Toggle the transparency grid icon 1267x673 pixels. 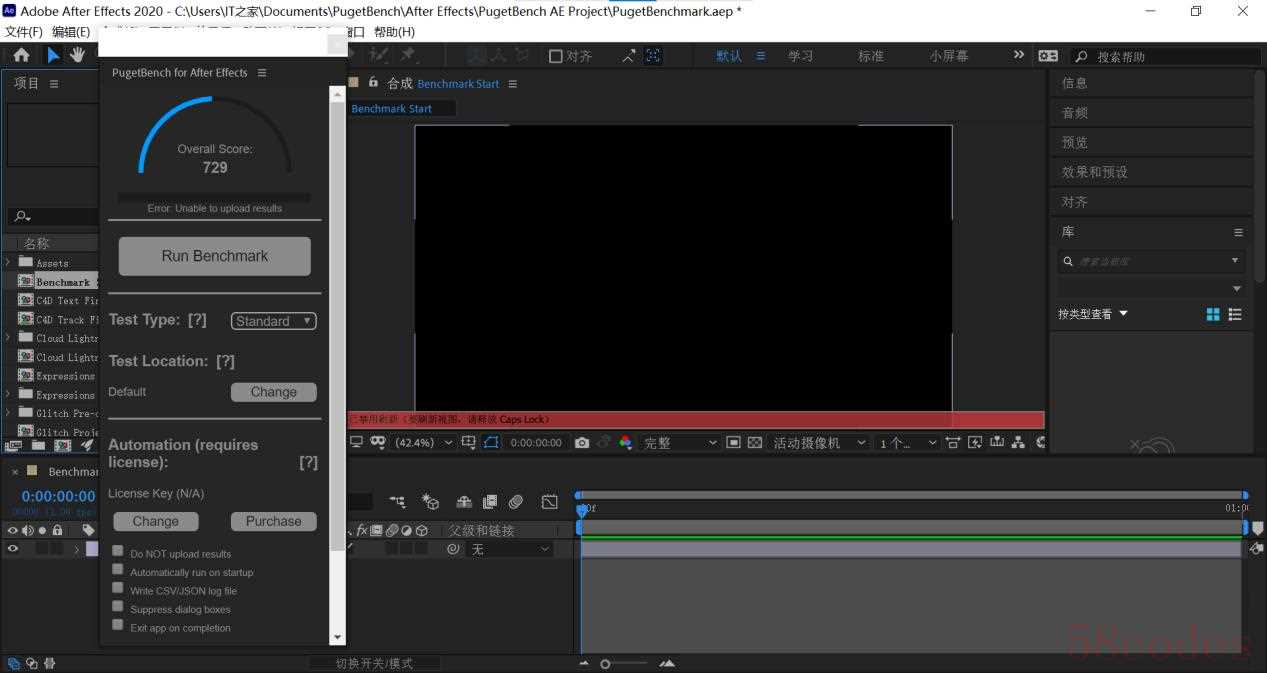point(755,442)
